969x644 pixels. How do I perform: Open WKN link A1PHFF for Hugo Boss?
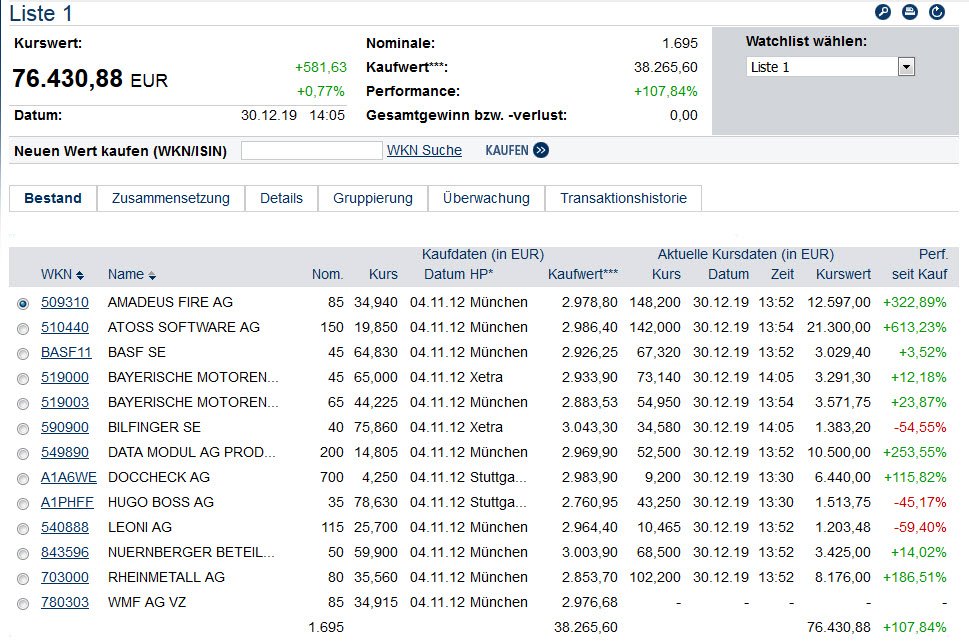[68, 502]
